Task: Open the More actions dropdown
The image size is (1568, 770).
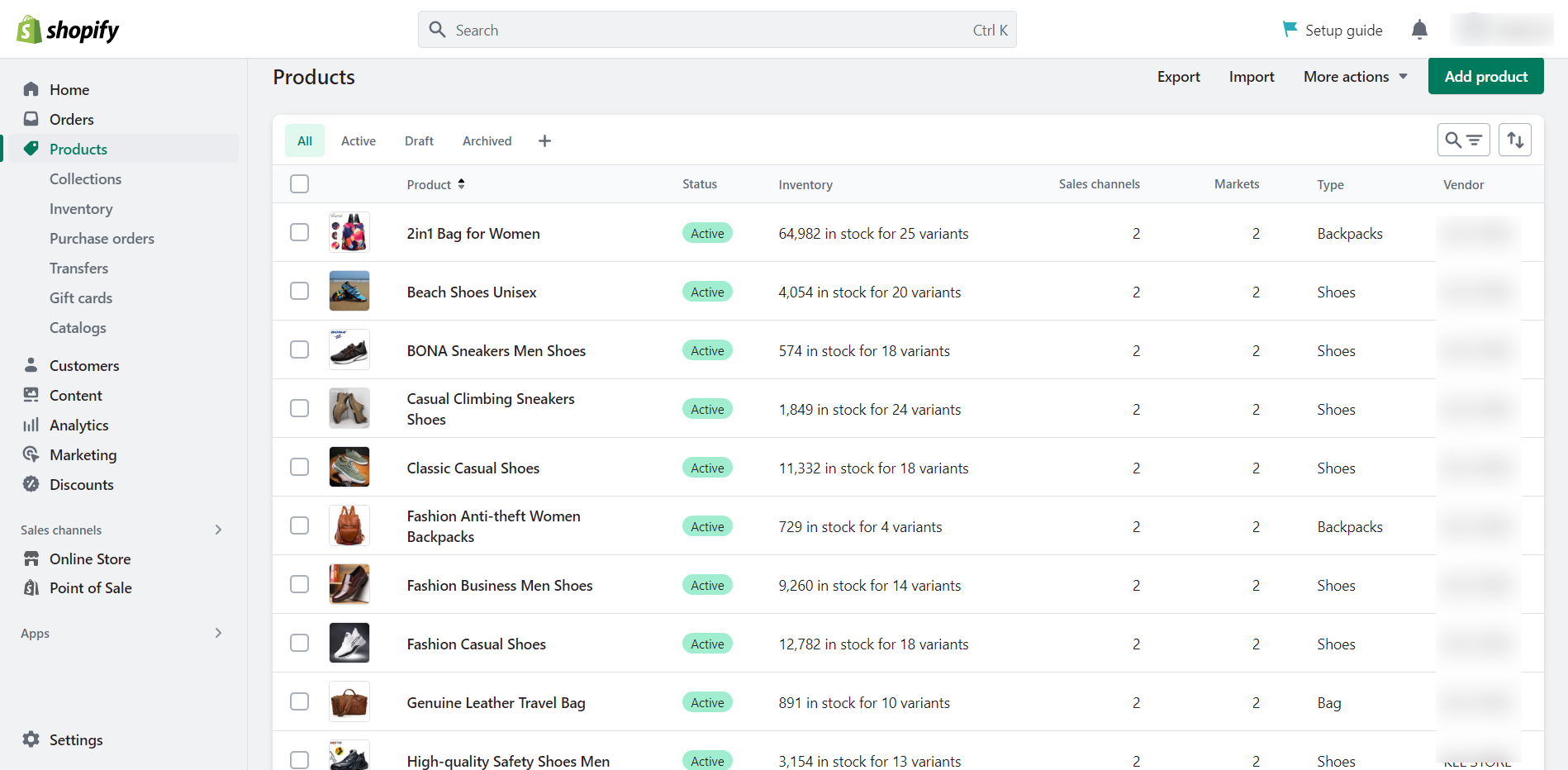Action: [1355, 77]
